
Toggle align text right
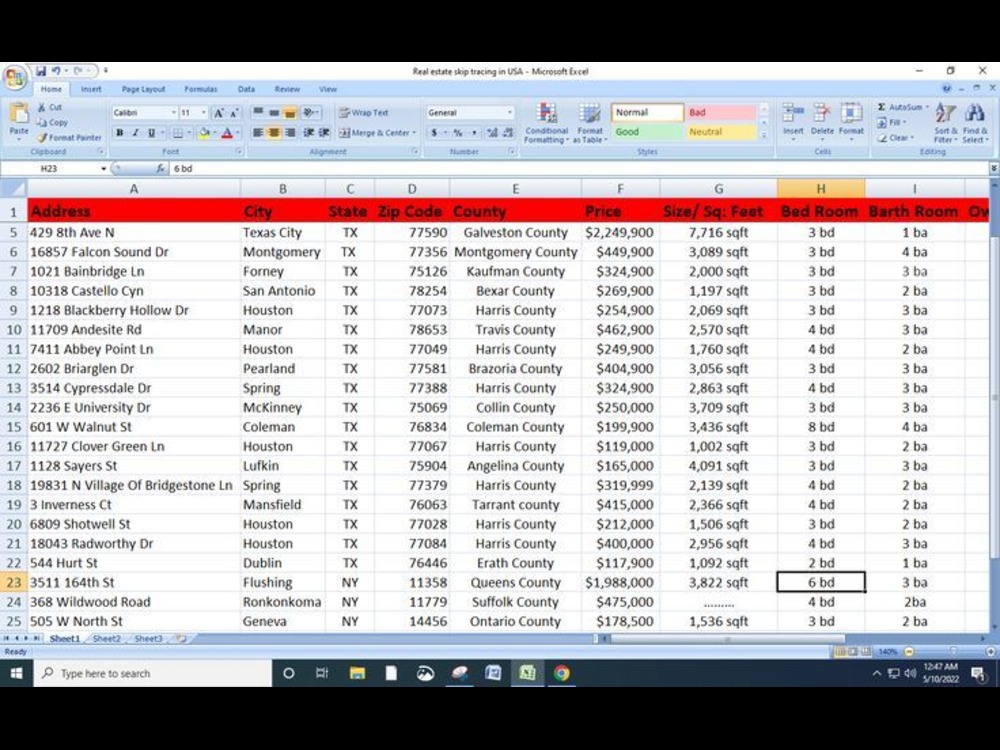click(x=290, y=133)
